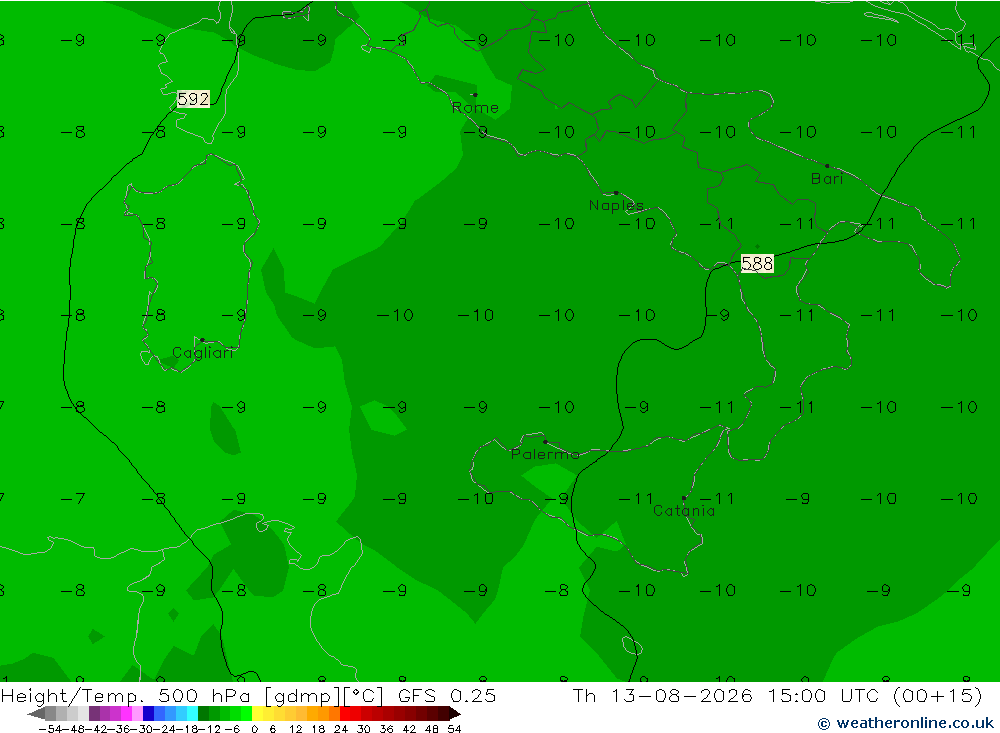Select the 592 height contour label
Screen dimensions: 1000x733
coord(193,99)
